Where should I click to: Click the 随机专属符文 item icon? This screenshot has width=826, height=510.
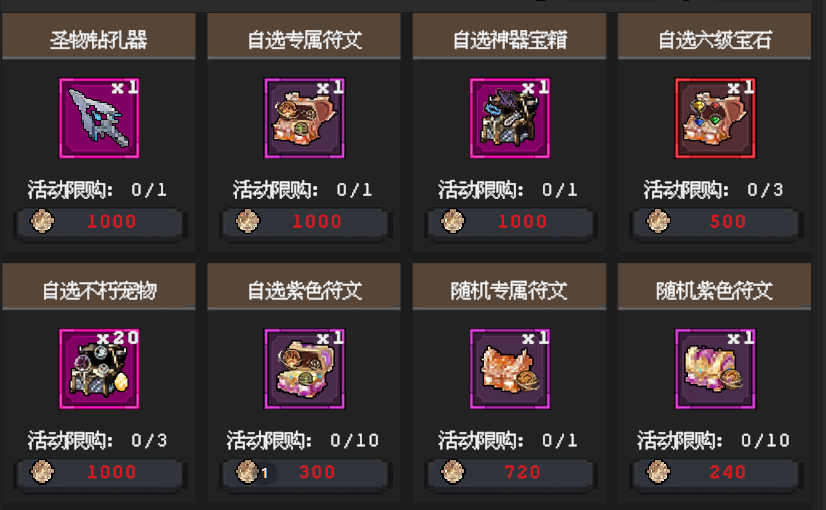[x=510, y=369]
